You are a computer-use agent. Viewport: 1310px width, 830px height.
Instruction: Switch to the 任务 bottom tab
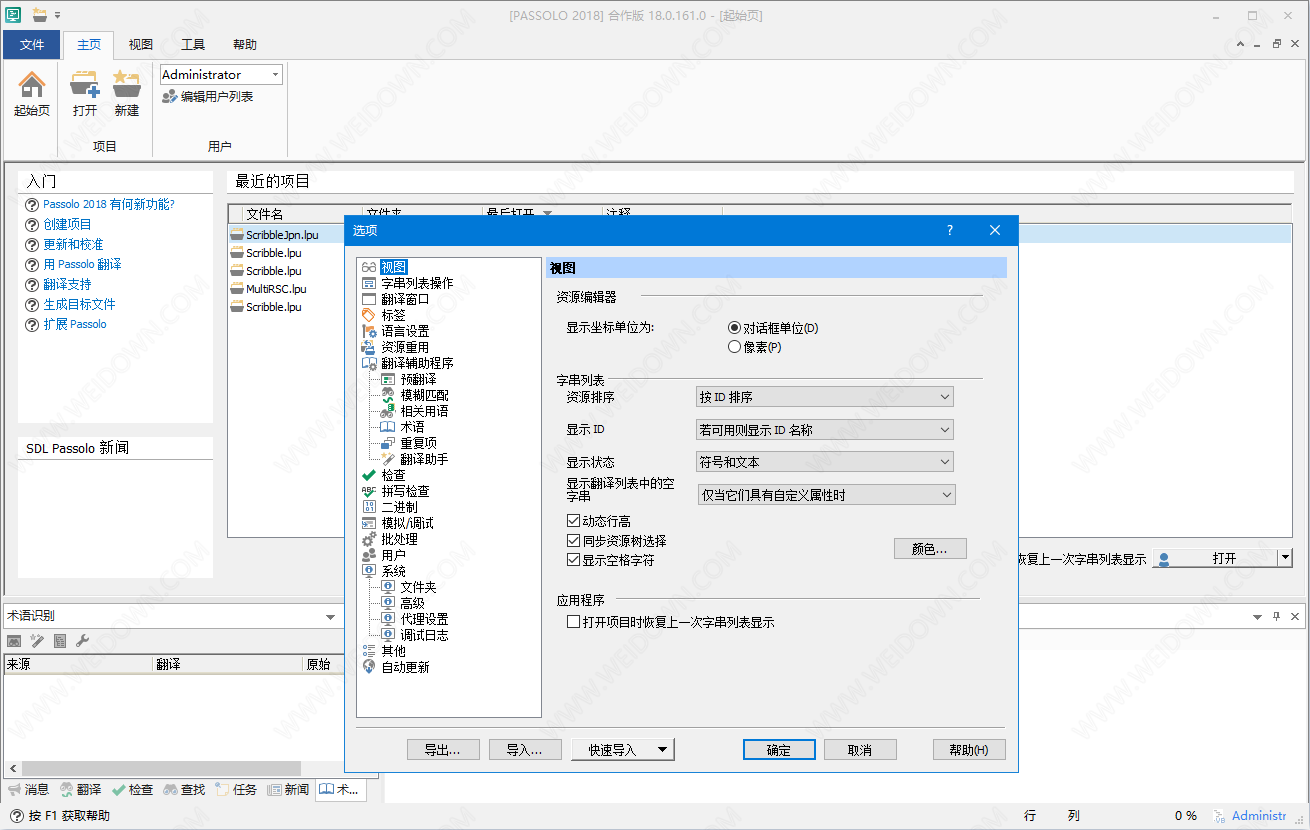pos(236,790)
